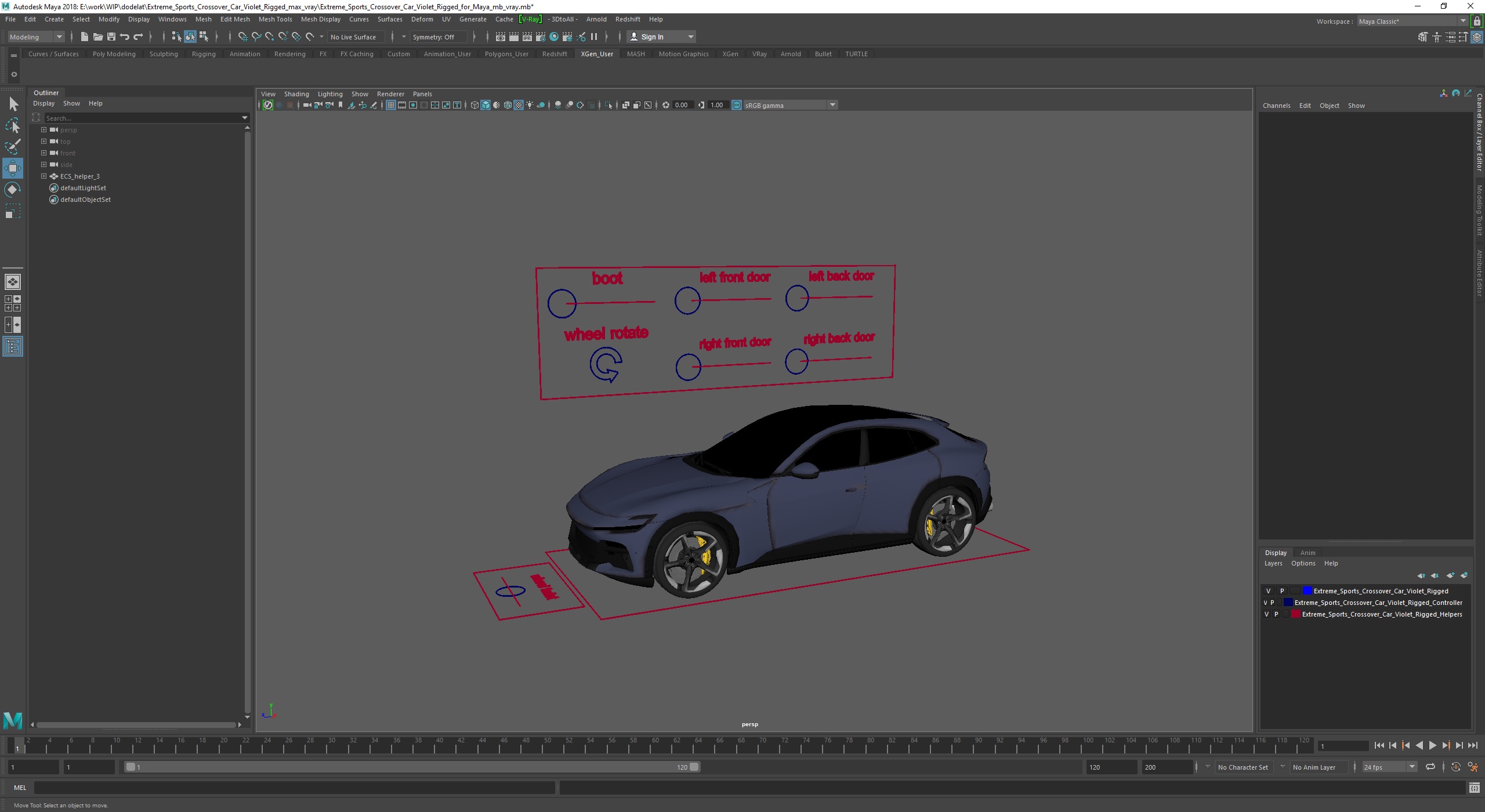
Task: Open Hypershade circle icon
Action: pos(554,37)
